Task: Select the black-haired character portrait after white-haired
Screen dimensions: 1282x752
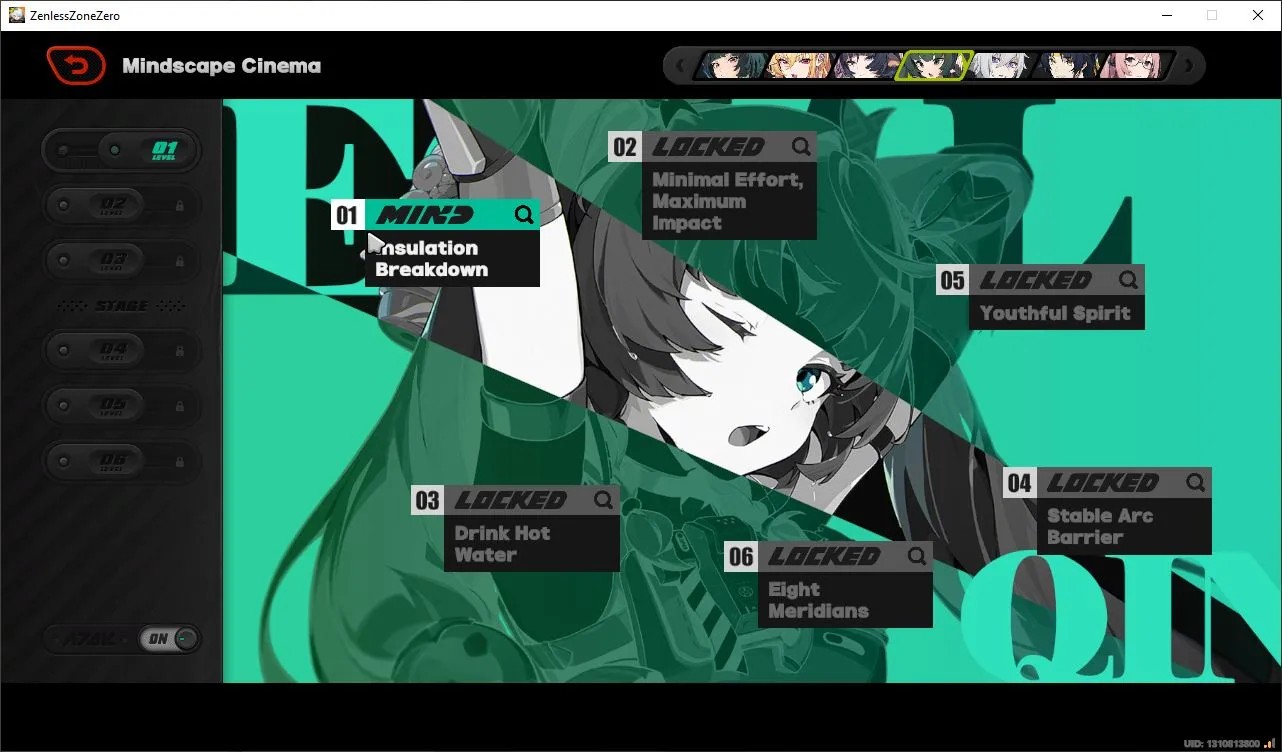Action: click(x=1068, y=66)
